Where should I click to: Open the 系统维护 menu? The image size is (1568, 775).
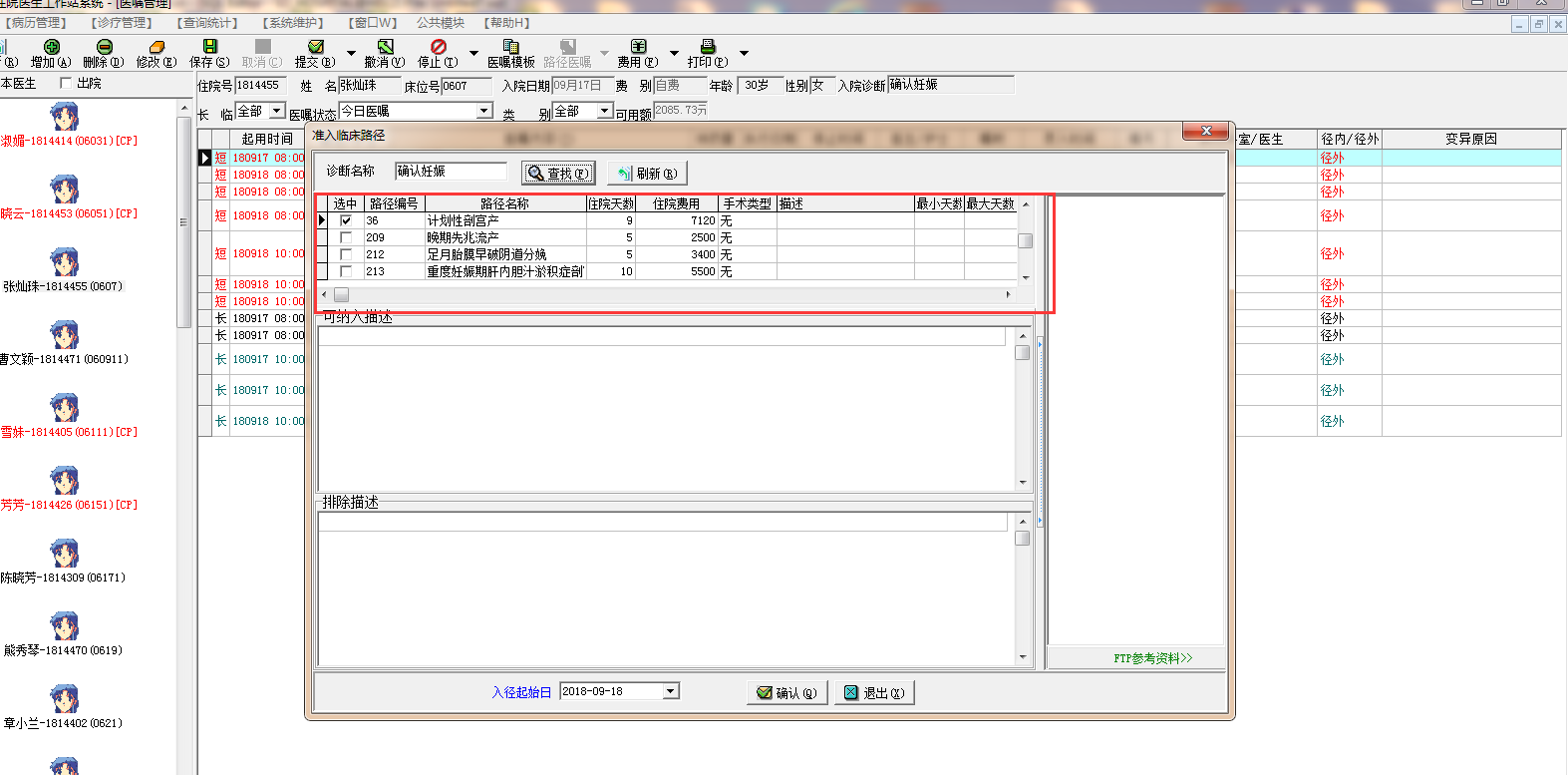point(293,23)
